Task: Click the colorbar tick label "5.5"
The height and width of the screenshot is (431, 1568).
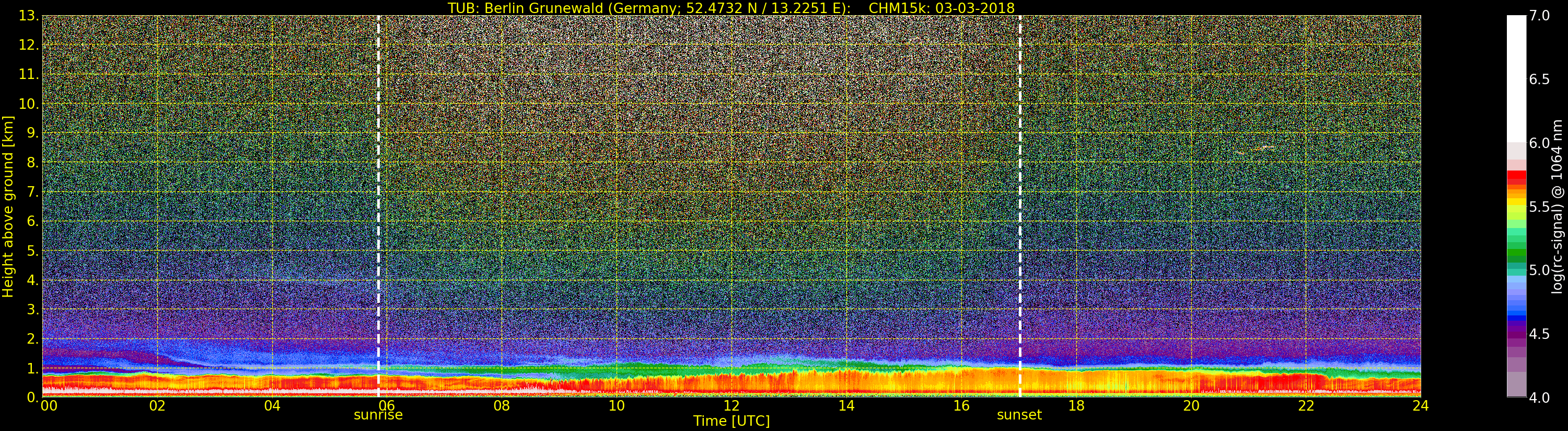Action: (x=1540, y=207)
